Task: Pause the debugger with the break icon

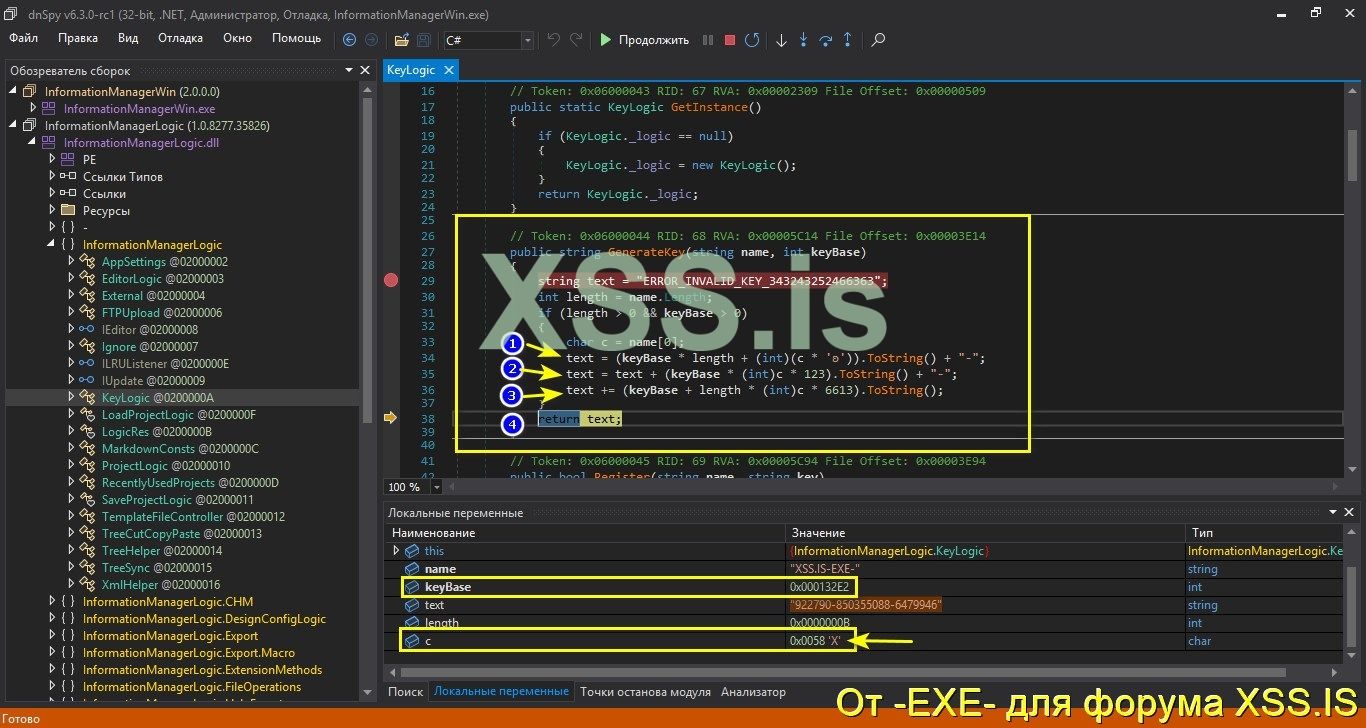Action: tap(708, 40)
